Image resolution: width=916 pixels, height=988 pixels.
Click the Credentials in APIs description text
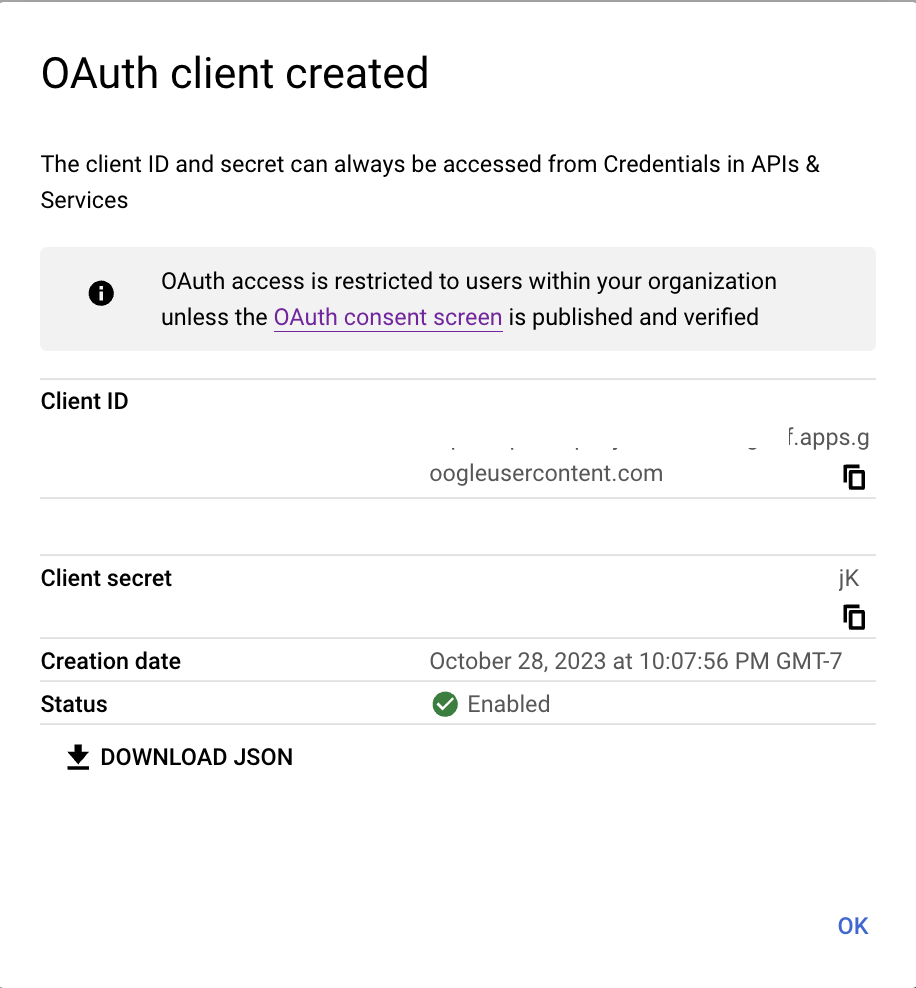pos(430,182)
